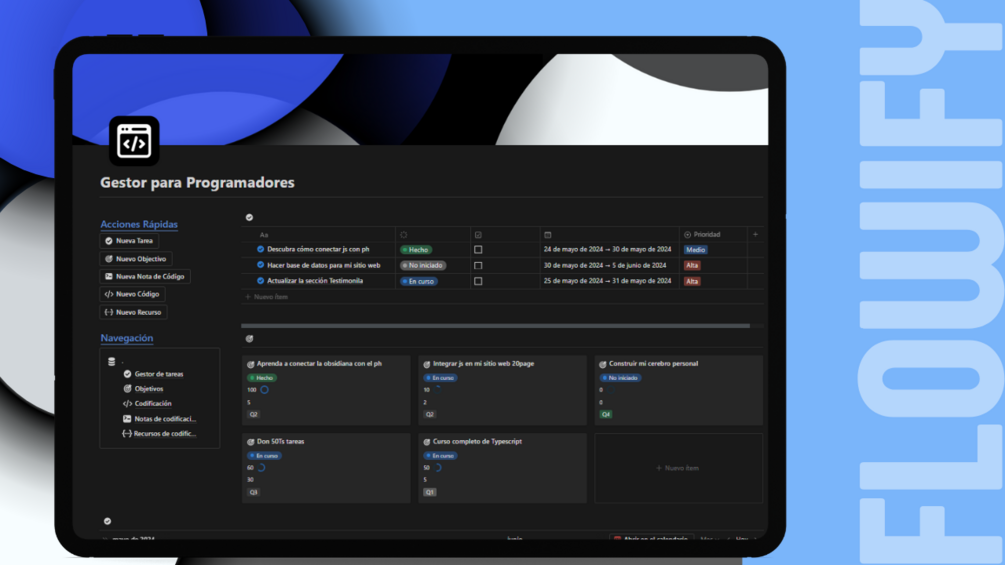Click the checkmark icon above the tasks table
1005x565 pixels.
point(249,217)
